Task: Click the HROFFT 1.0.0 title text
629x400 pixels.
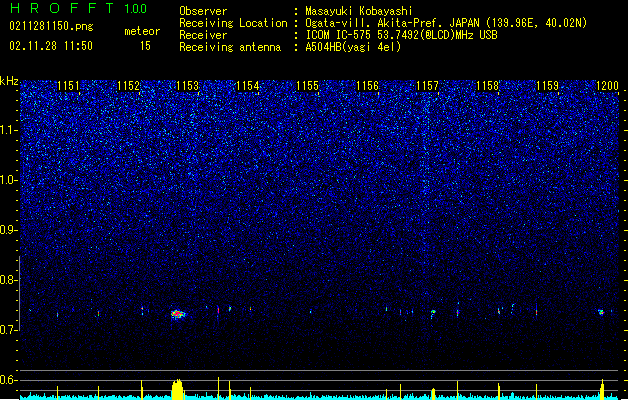Action: pos(79,8)
